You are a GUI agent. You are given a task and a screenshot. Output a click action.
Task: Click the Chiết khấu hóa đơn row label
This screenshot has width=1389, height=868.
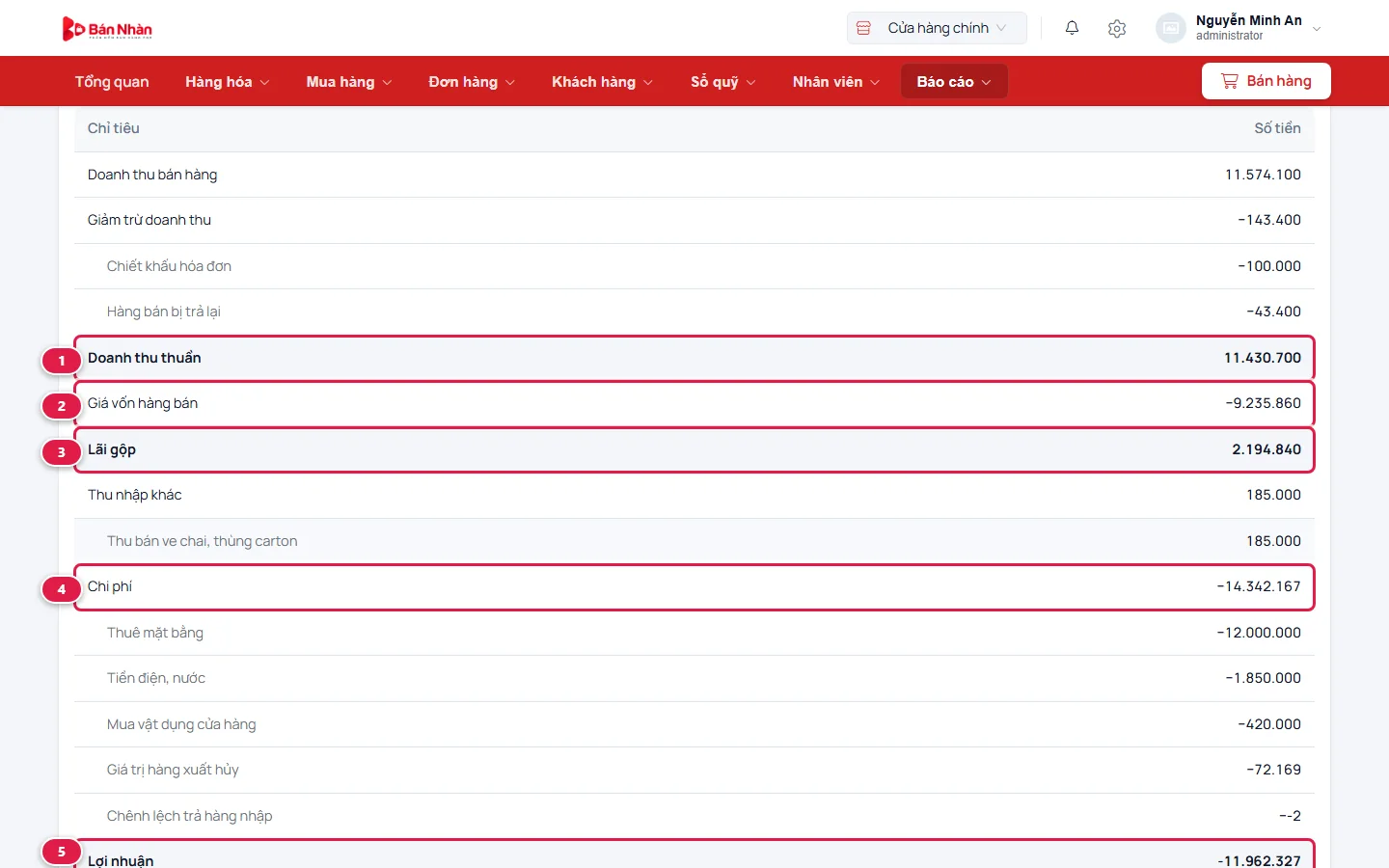pos(169,266)
